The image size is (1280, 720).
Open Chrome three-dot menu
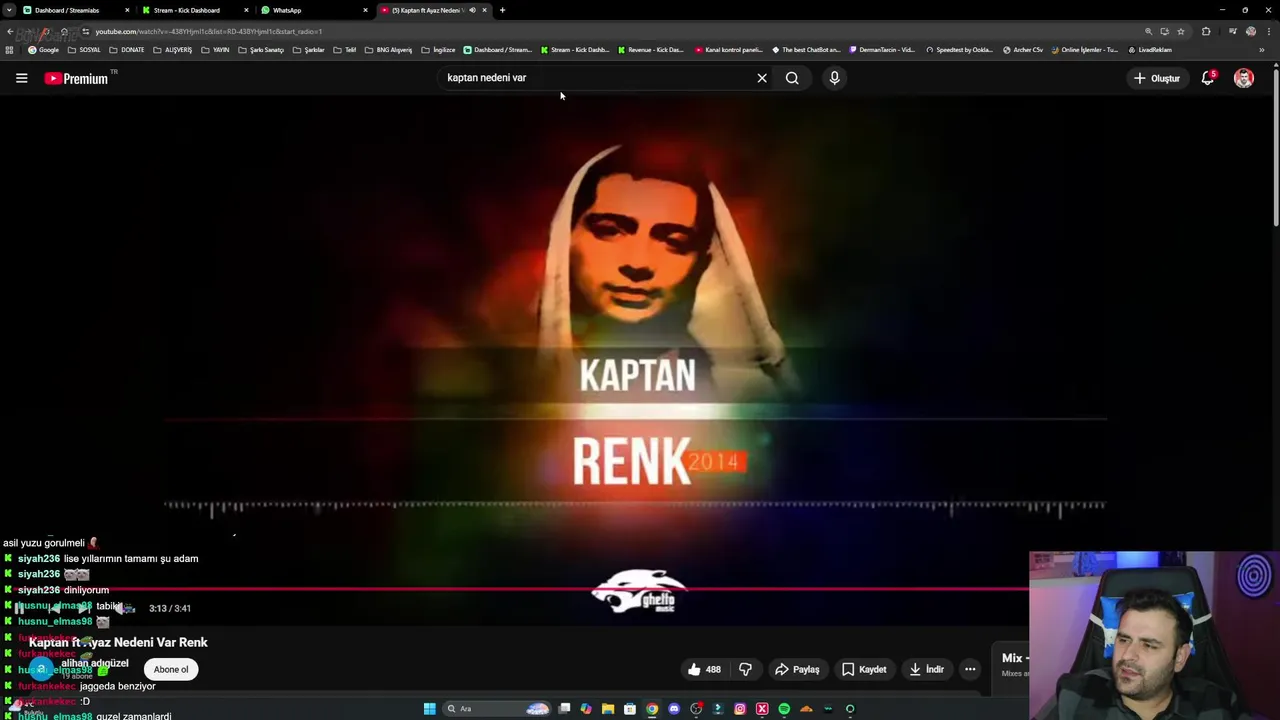click(x=1269, y=31)
